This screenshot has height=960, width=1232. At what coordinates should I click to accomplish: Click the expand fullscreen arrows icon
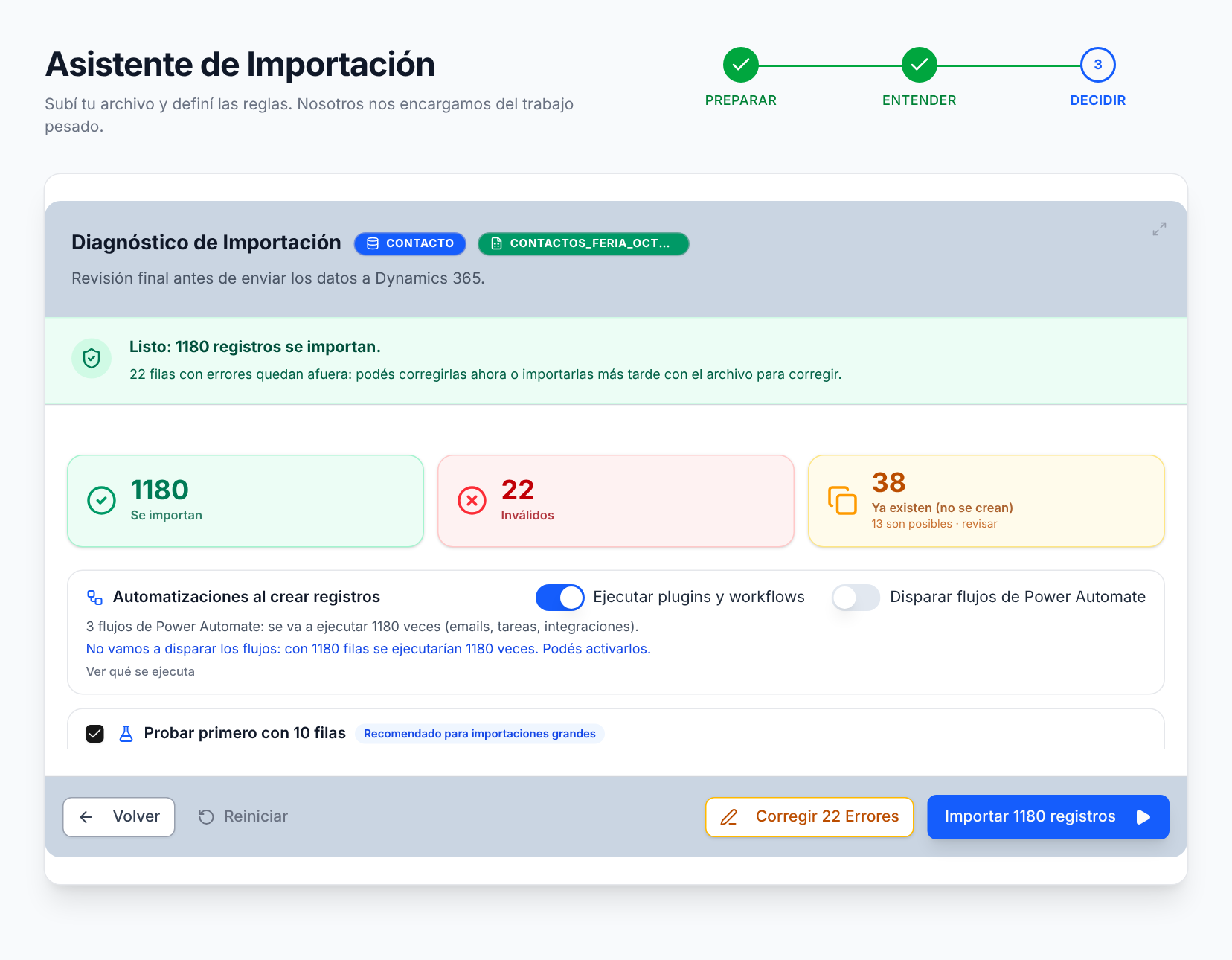tap(1159, 229)
